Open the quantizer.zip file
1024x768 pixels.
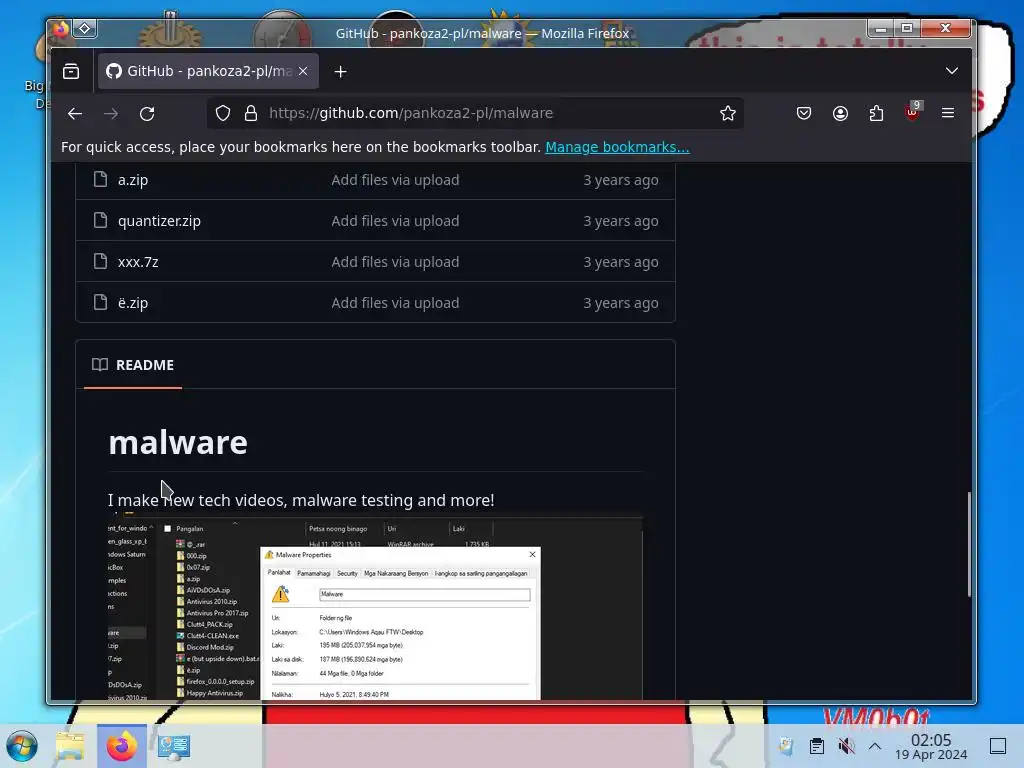[159, 221]
